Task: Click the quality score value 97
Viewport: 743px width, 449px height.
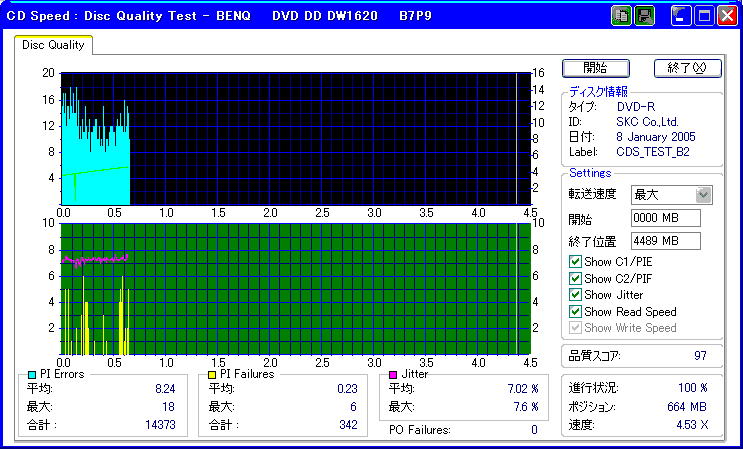Action: 700,356
